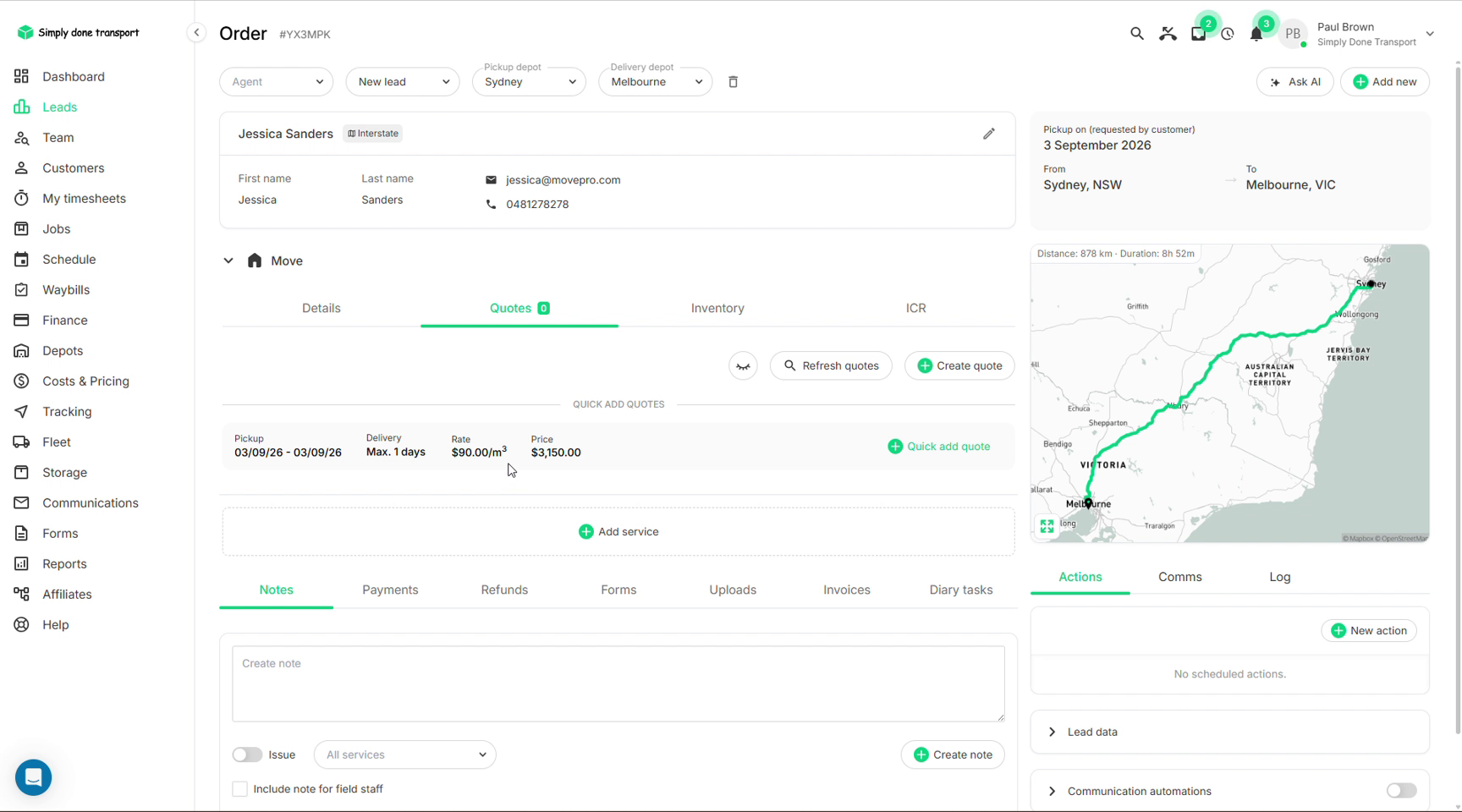
Task: Open the Agent dropdown
Action: [276, 82]
